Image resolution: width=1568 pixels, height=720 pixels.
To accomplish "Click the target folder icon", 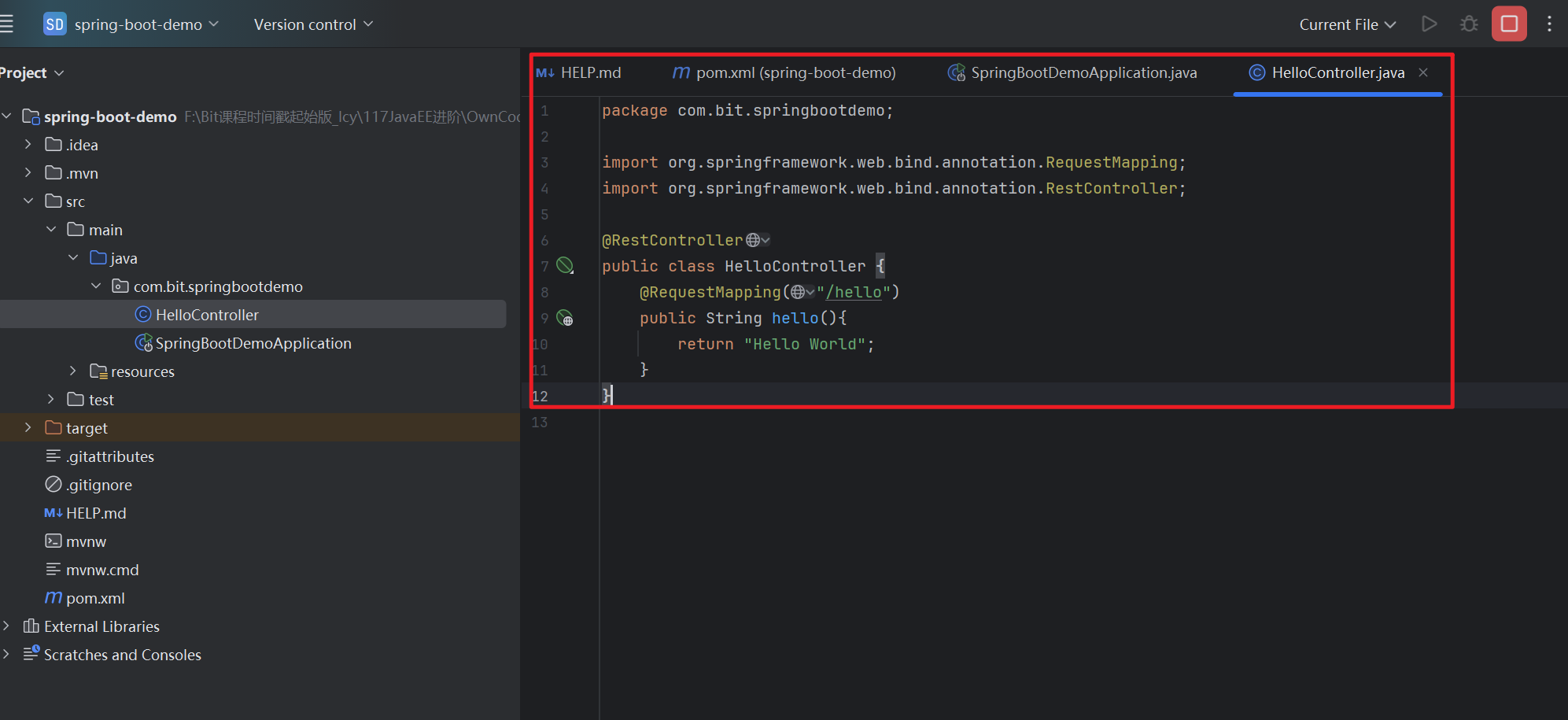I will click(53, 428).
